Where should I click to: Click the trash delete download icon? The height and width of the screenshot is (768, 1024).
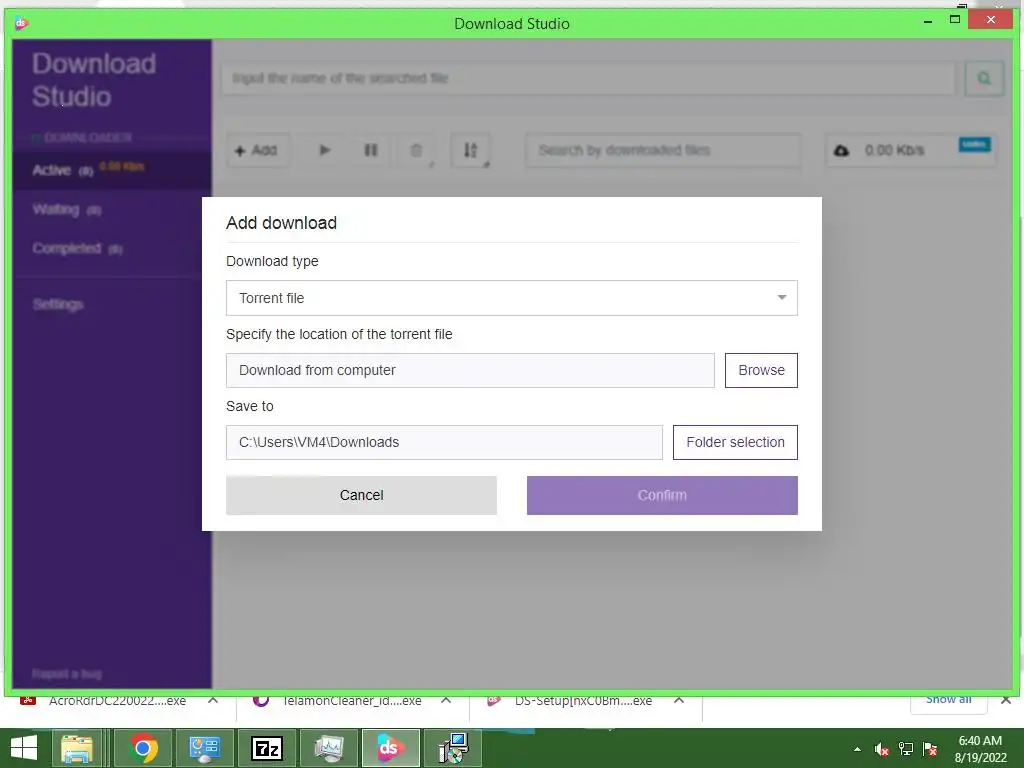(416, 151)
